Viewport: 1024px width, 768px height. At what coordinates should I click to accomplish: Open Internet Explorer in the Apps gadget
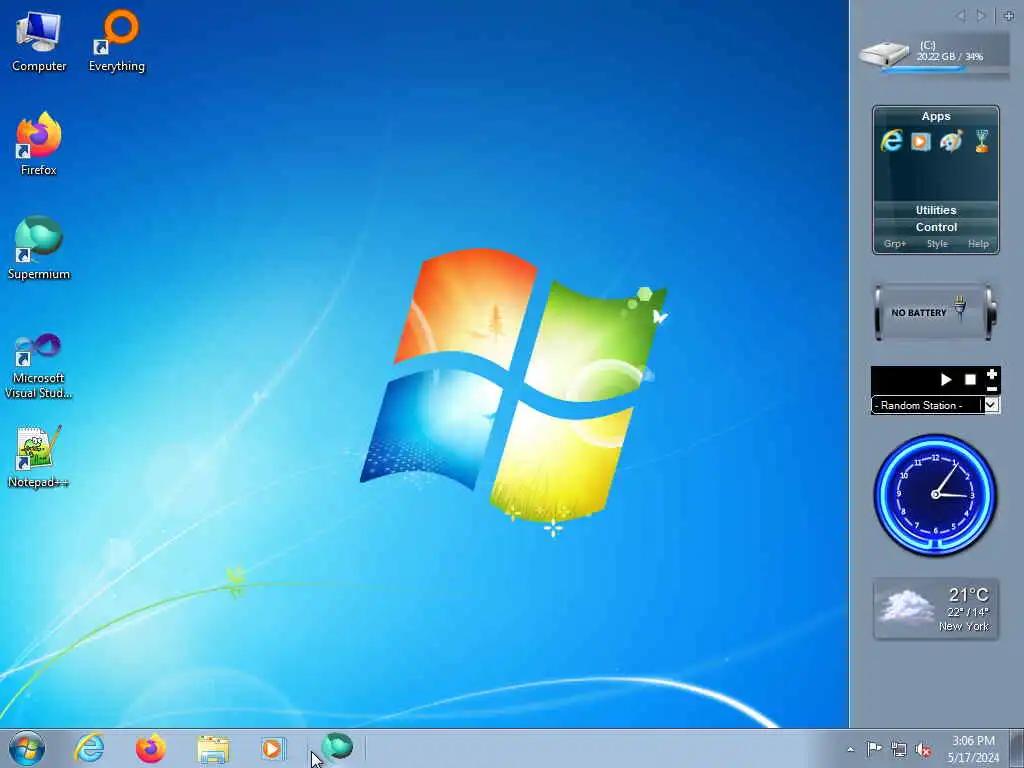tap(891, 141)
